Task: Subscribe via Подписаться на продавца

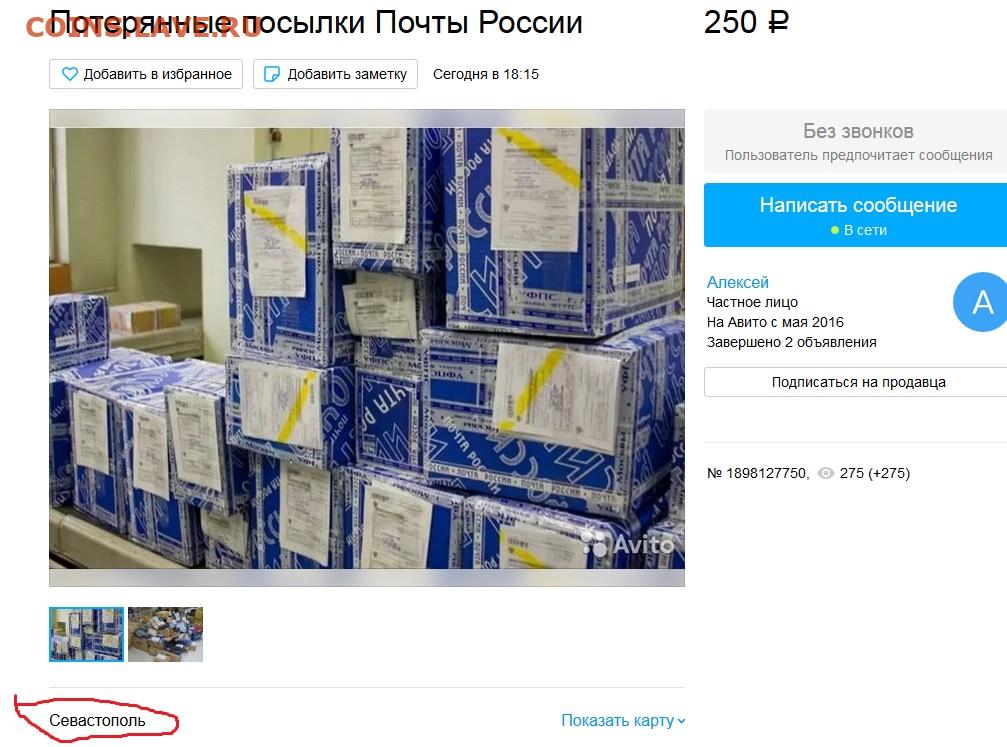Action: click(x=855, y=382)
